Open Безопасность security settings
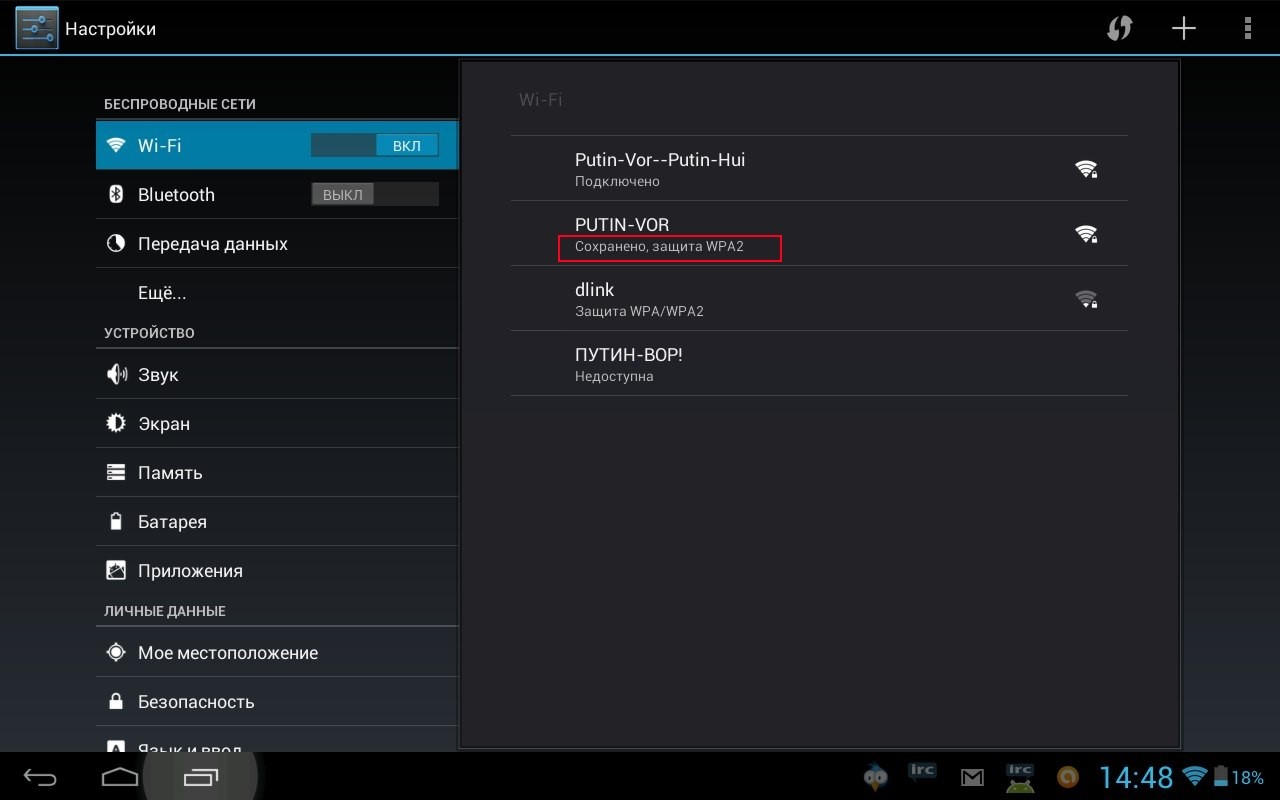The image size is (1280, 800). pos(277,702)
